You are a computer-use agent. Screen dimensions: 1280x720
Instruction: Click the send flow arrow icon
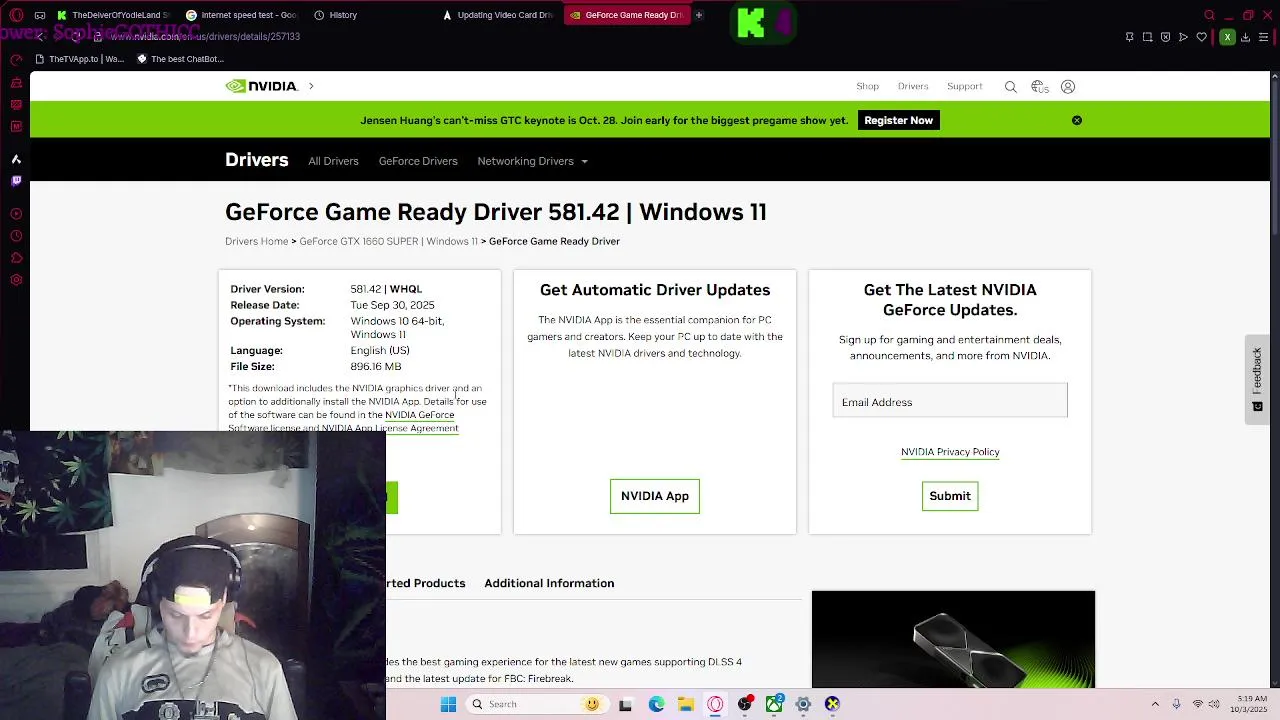(x=1184, y=37)
